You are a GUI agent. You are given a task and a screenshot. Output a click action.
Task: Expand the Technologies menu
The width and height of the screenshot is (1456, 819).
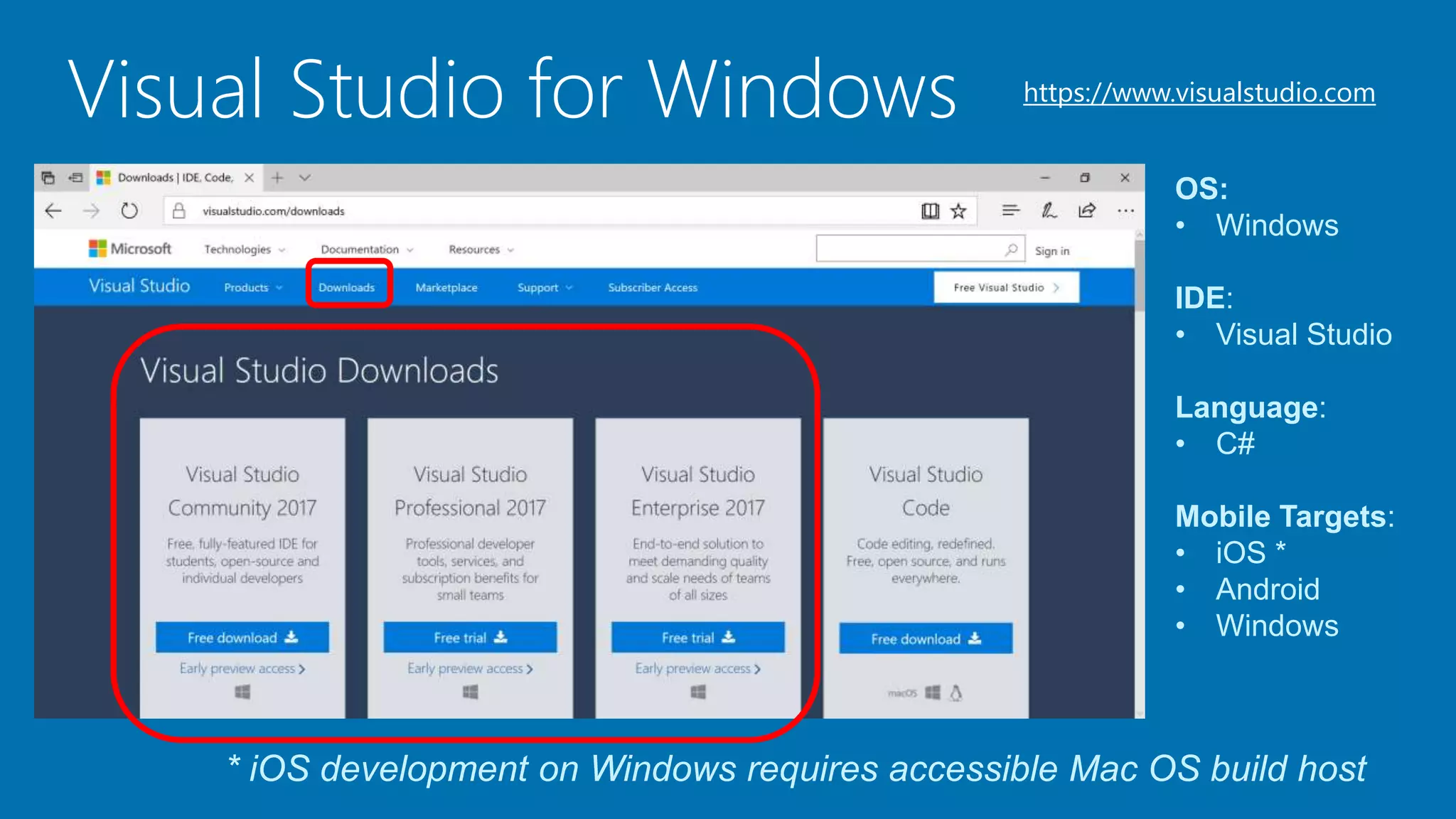(245, 250)
